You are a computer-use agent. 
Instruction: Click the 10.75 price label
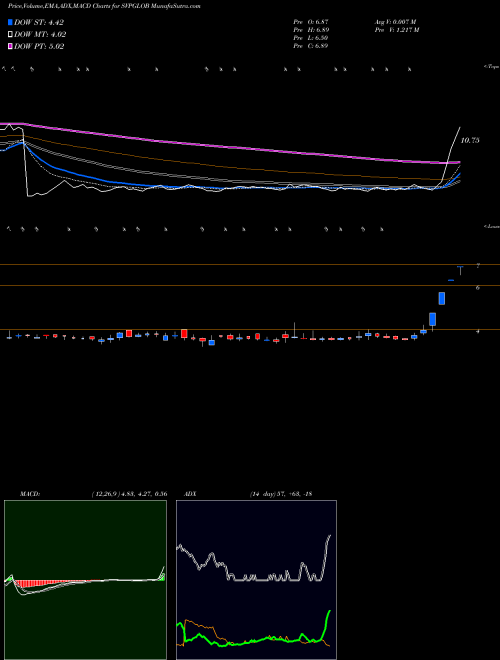[x=470, y=141]
